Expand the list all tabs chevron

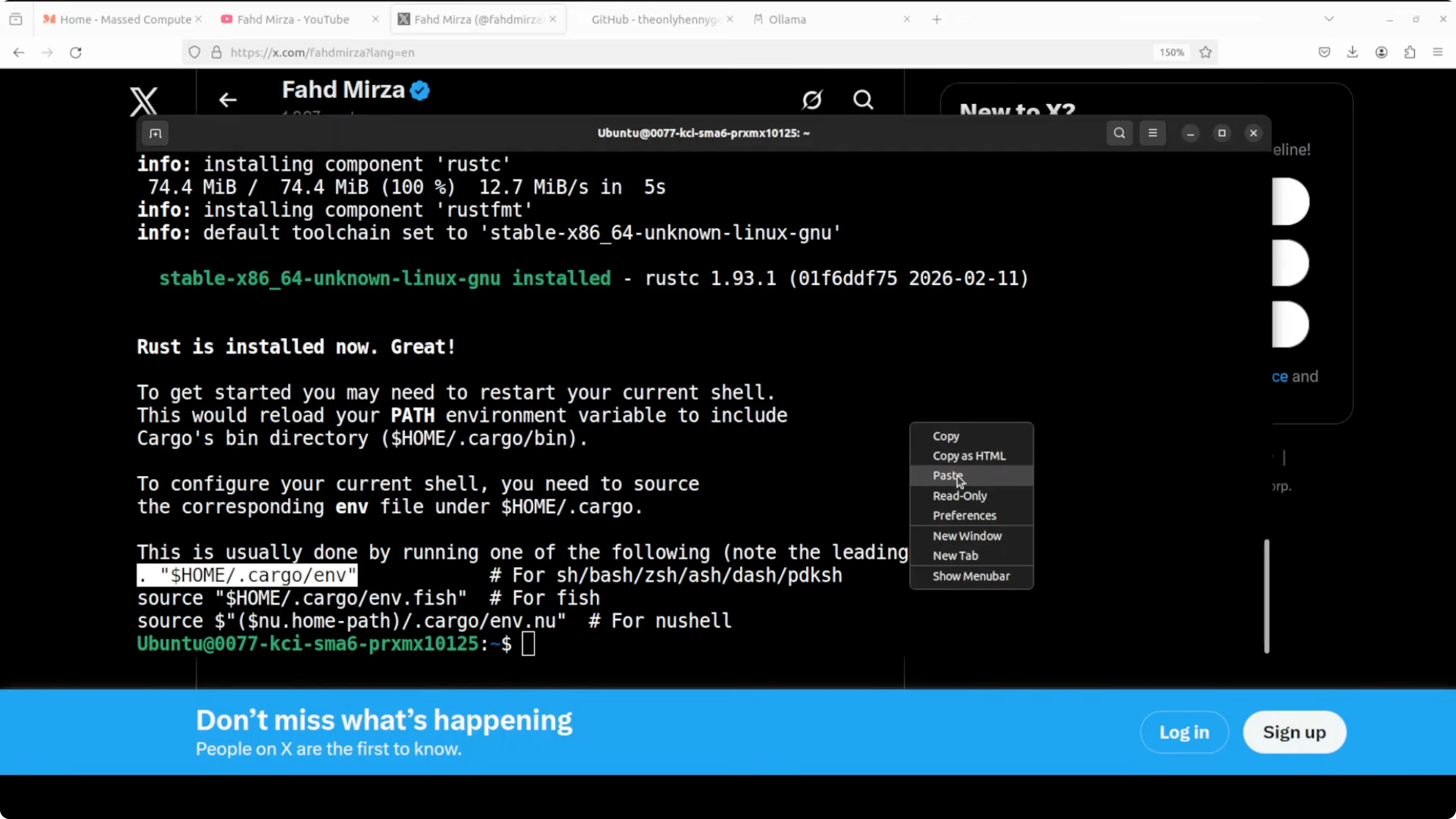click(x=1329, y=19)
